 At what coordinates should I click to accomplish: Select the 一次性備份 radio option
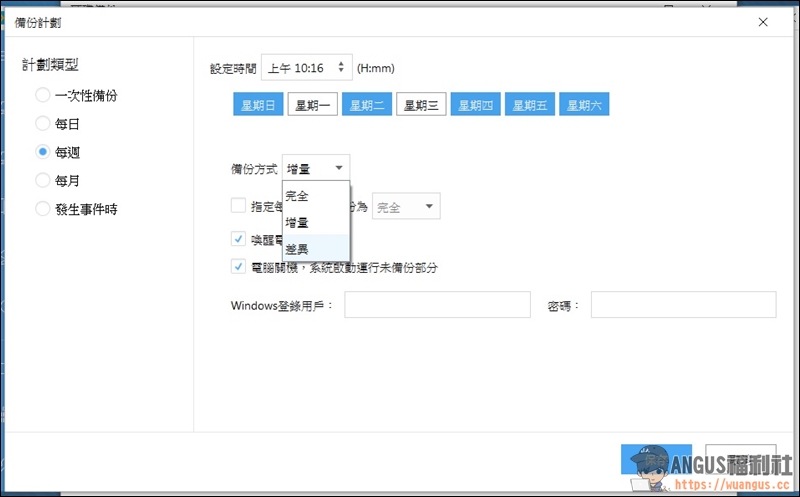(42, 95)
